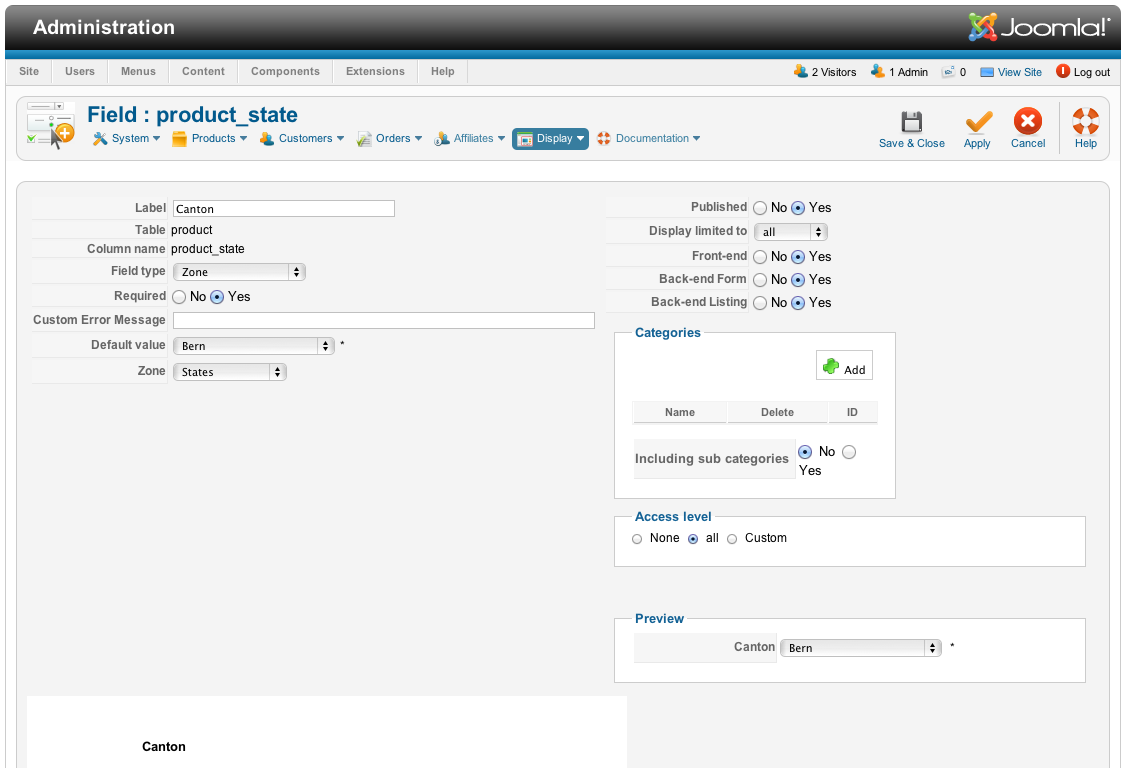This screenshot has width=1123, height=768.
Task: Set Front-end to No
Action: pyautogui.click(x=760, y=256)
